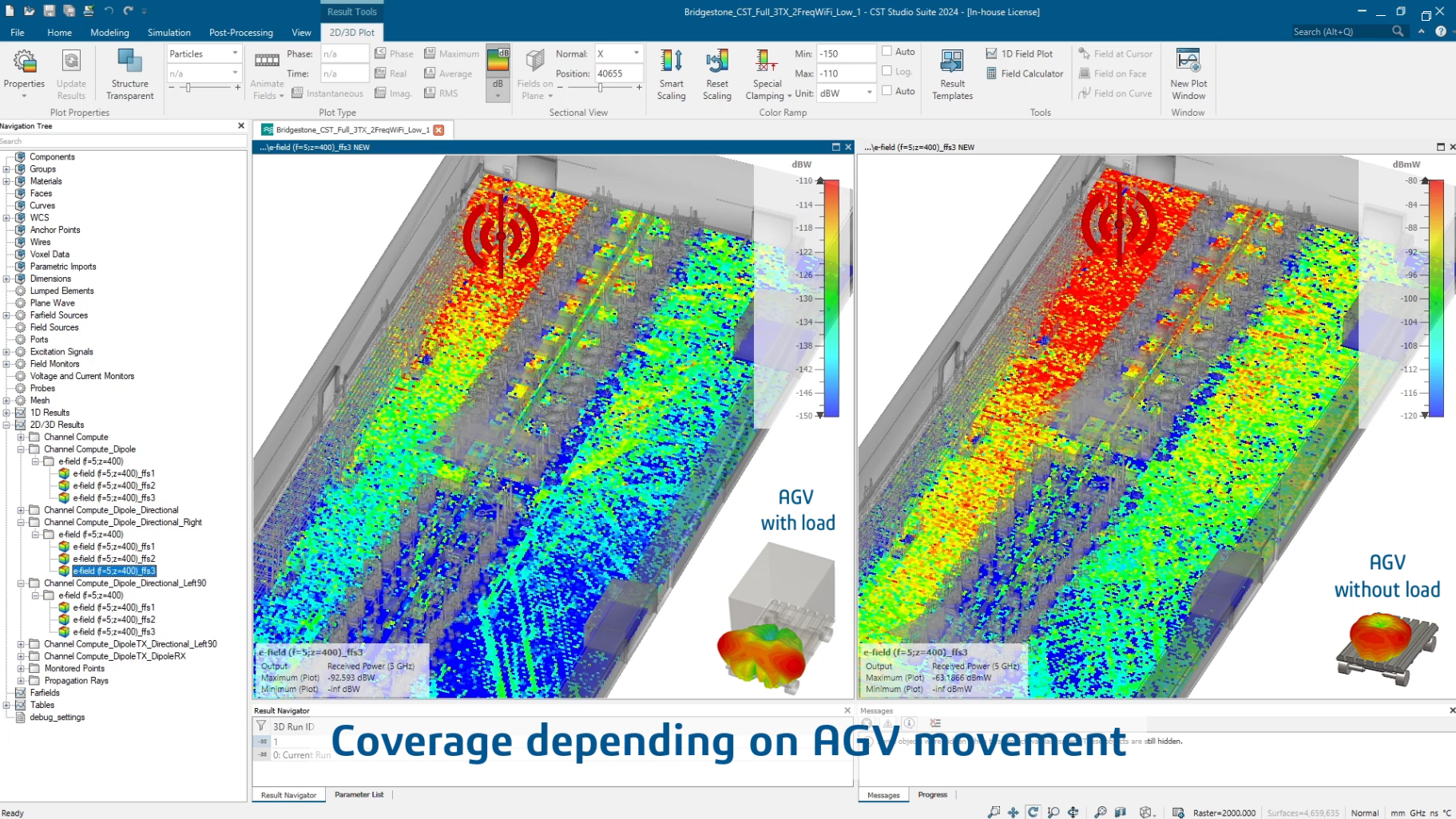Open a New Plot Window

tap(1188, 73)
